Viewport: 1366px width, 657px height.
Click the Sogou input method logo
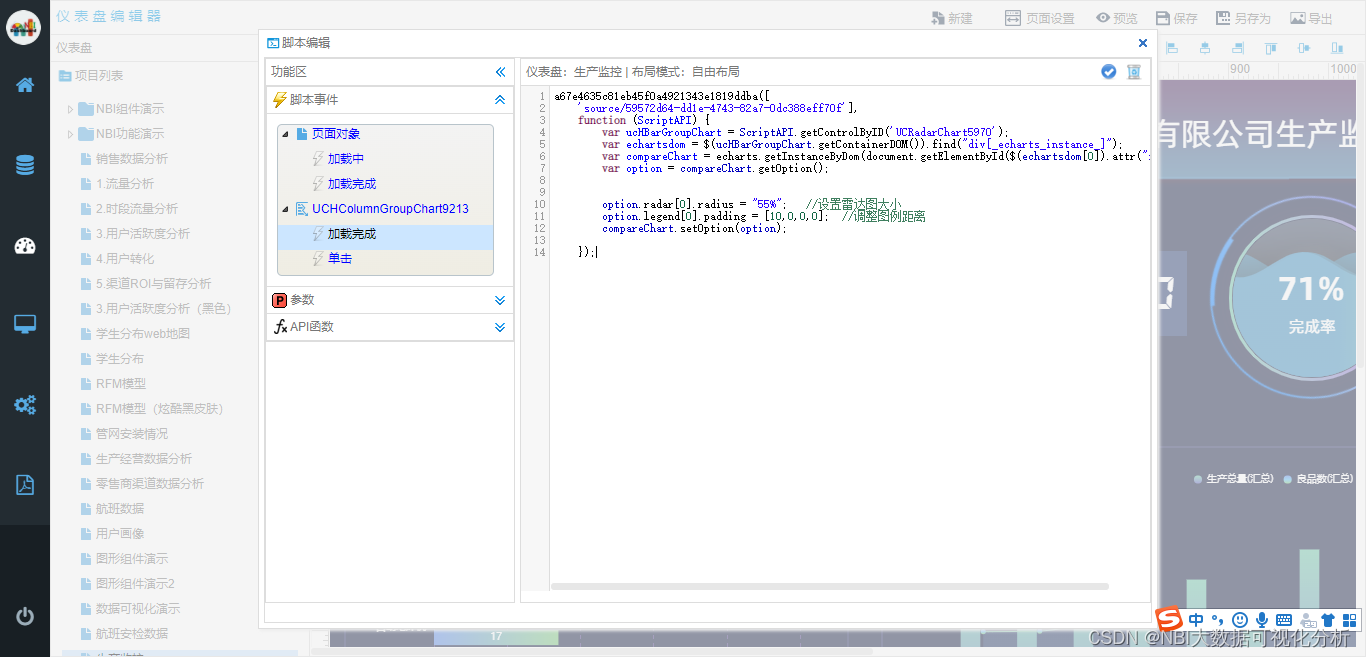1169,620
